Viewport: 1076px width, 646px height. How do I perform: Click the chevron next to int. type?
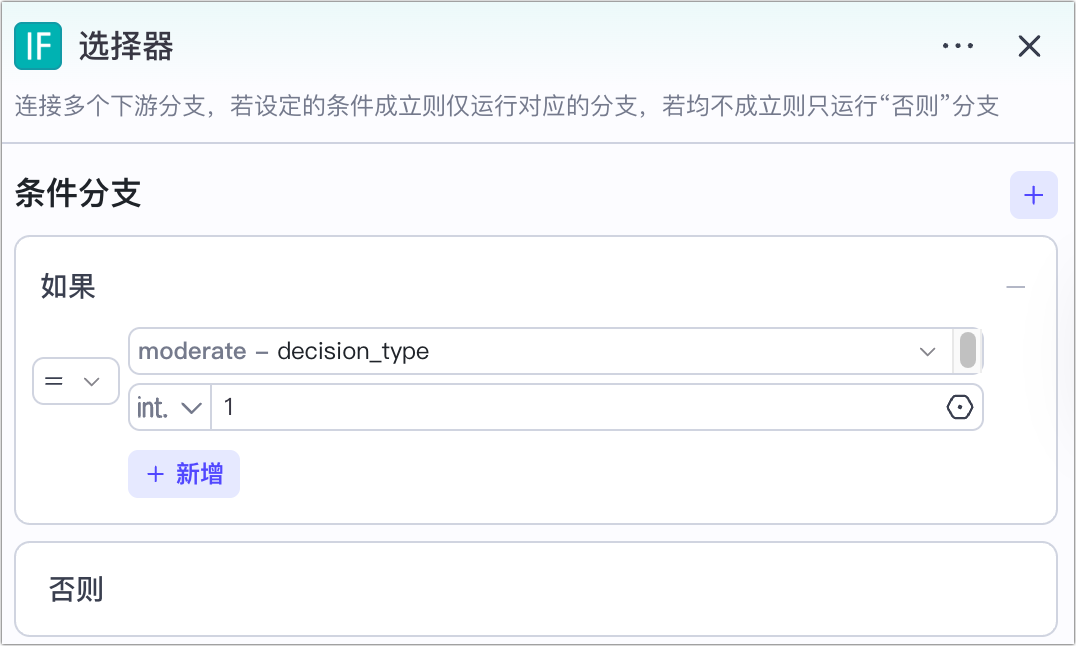point(194,408)
